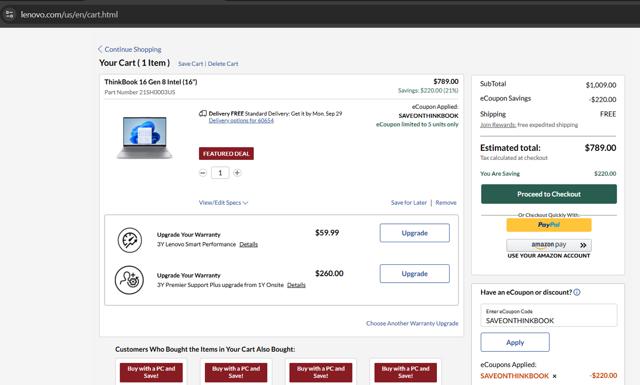Click the FEATURED DEAL badge
640x385 pixels.
click(x=226, y=154)
